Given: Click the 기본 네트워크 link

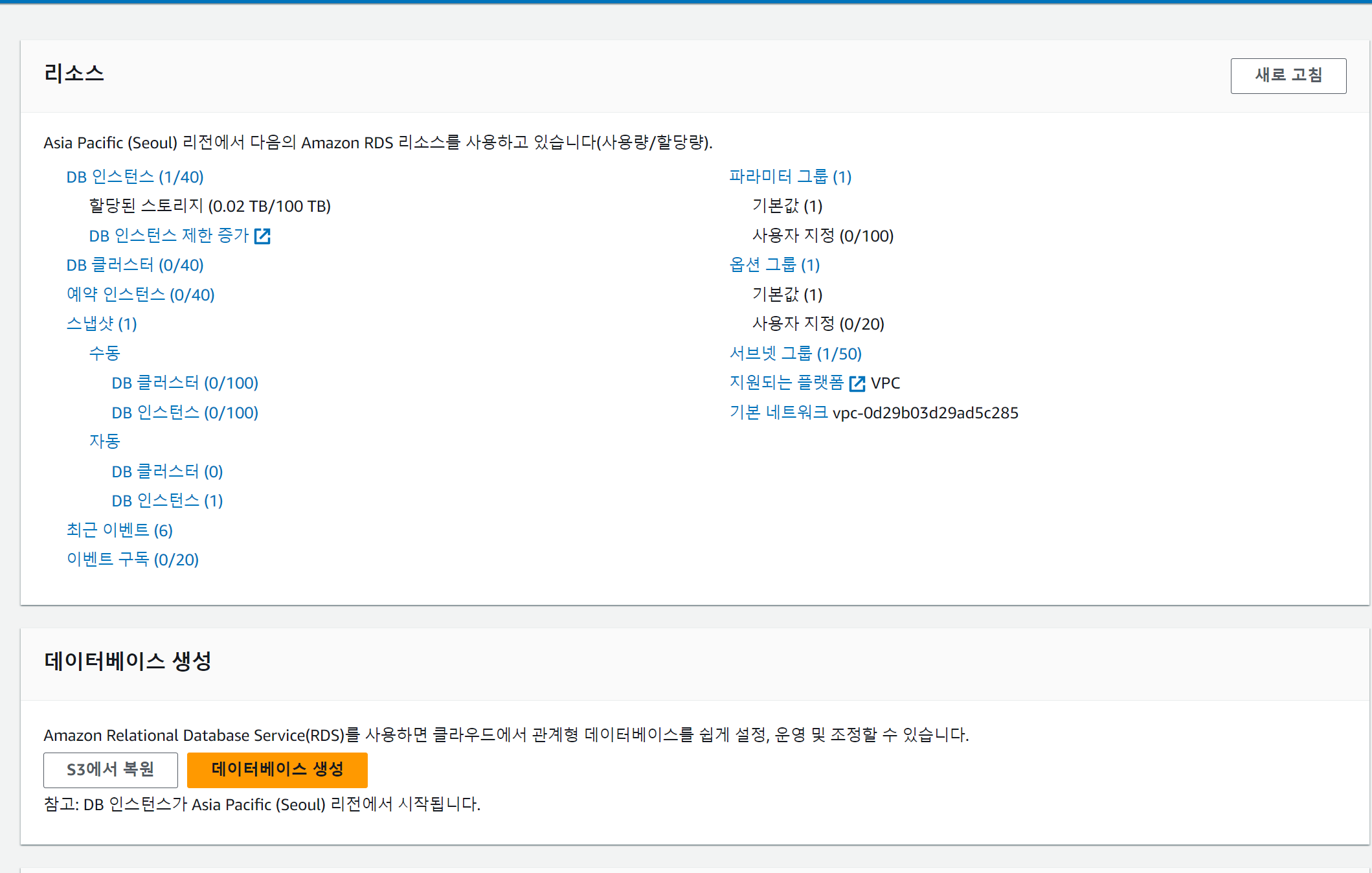Looking at the screenshot, I should pyautogui.click(x=778, y=413).
